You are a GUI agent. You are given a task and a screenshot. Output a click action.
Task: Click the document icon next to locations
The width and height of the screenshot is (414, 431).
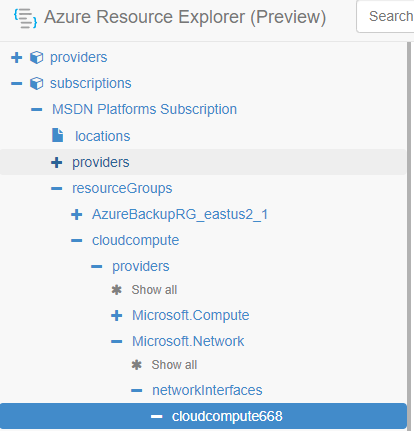click(57, 135)
